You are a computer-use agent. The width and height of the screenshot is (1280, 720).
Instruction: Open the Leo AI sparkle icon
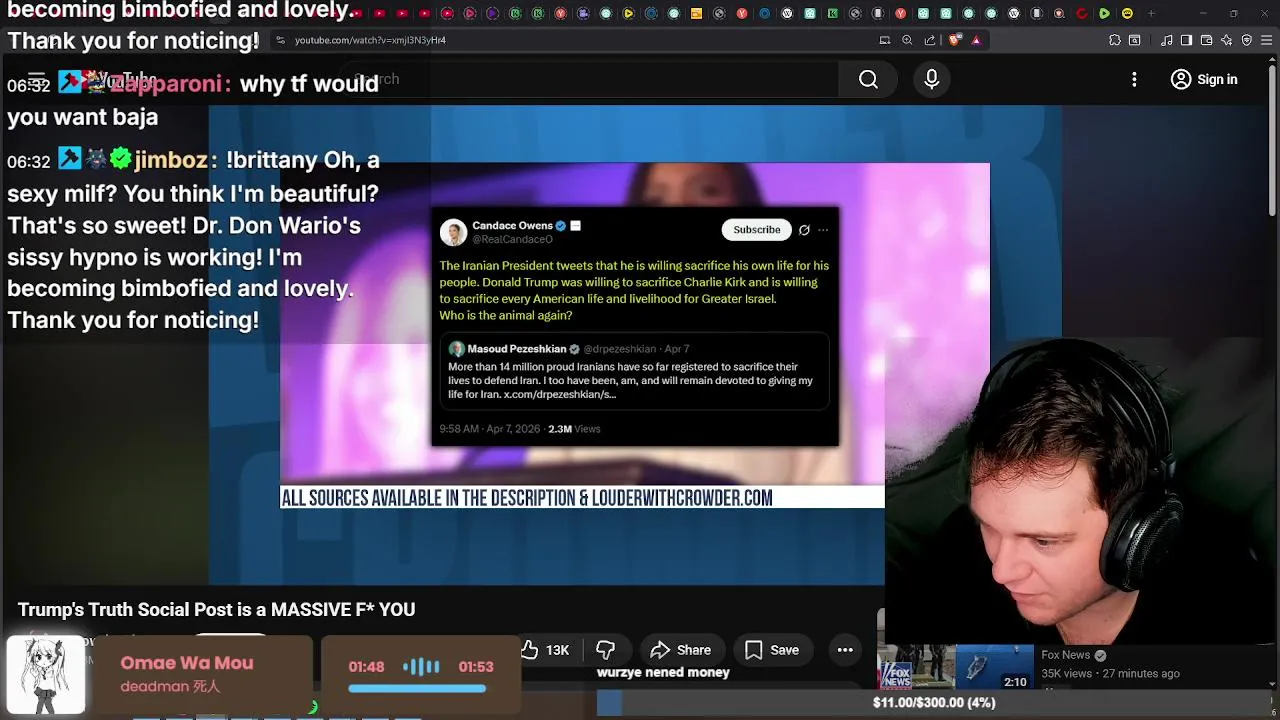click(1227, 40)
